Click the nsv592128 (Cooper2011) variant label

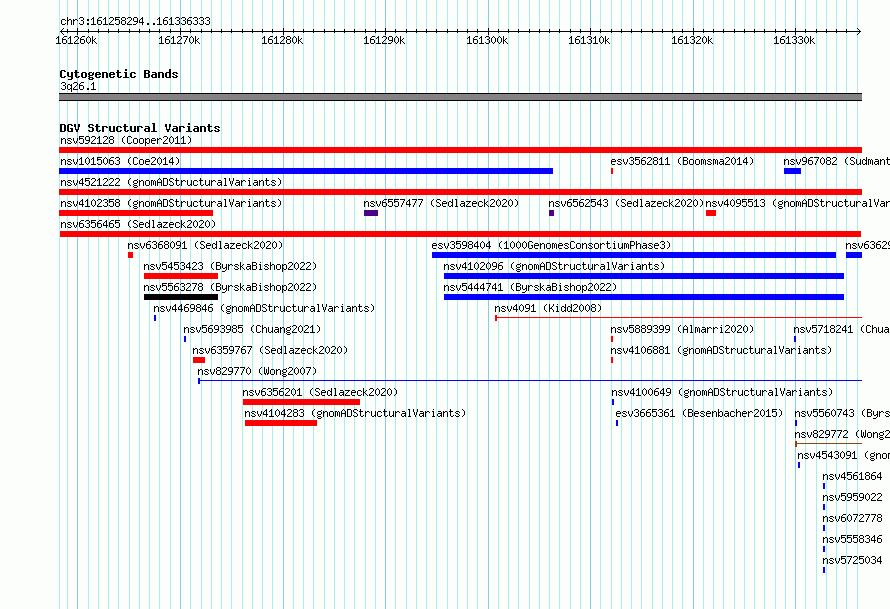pos(126,140)
